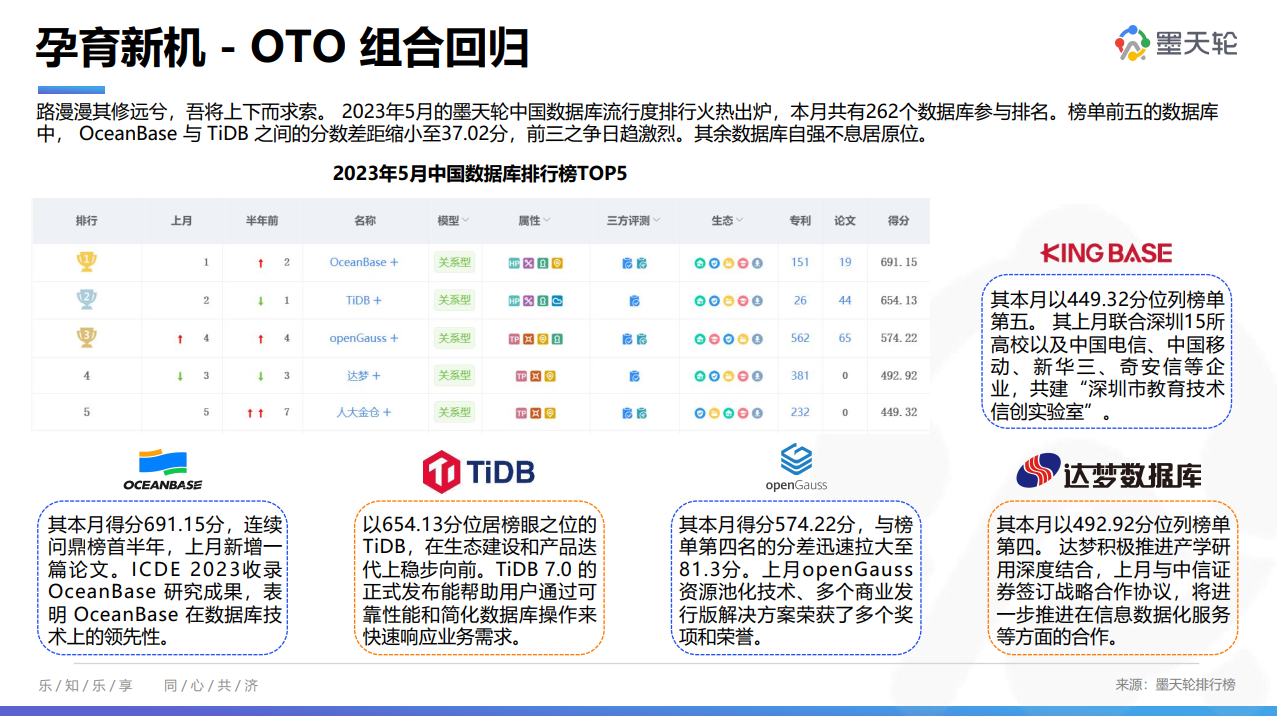This screenshot has width=1277, height=716.
Task: Click the teal ecology icon in OceanBase row
Action: 700,263
